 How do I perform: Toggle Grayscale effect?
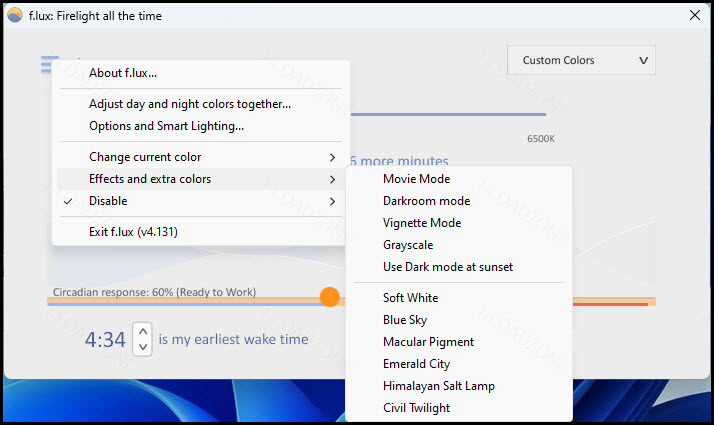(459, 245)
